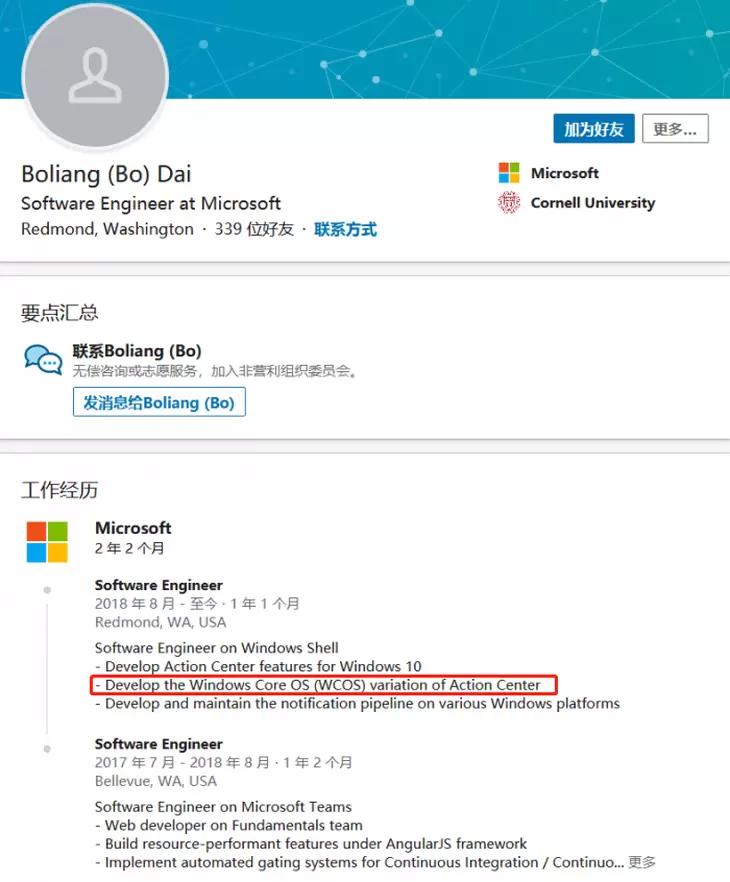Click the highlighted Windows Core OS line

(322, 685)
